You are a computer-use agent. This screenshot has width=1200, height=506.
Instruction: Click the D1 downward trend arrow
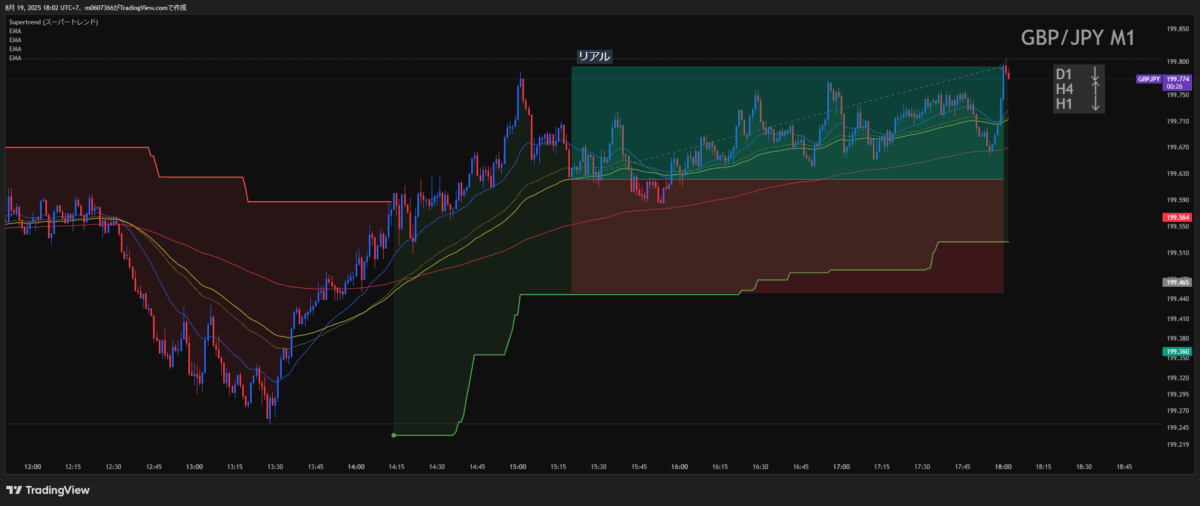[1095, 75]
